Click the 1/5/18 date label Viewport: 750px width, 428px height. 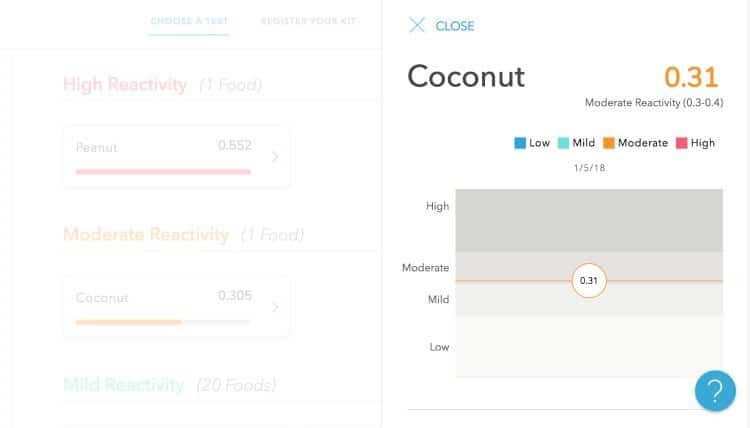coord(589,168)
